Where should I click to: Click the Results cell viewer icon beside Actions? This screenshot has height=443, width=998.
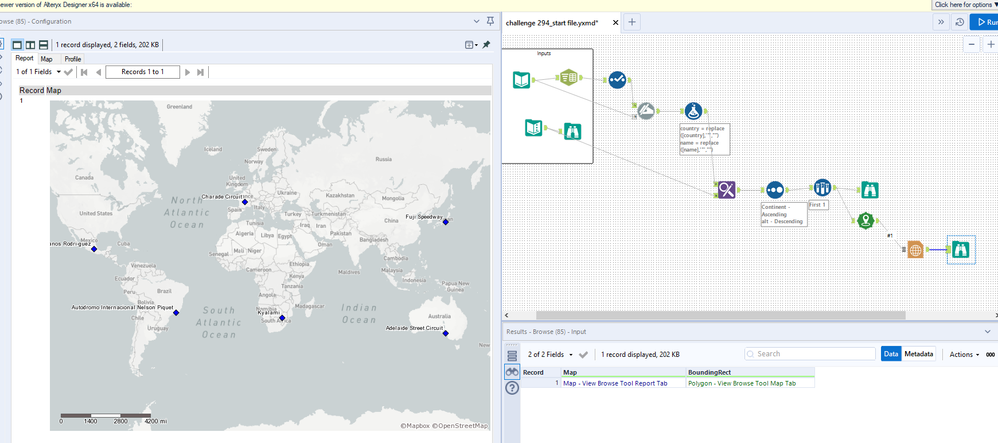990,355
